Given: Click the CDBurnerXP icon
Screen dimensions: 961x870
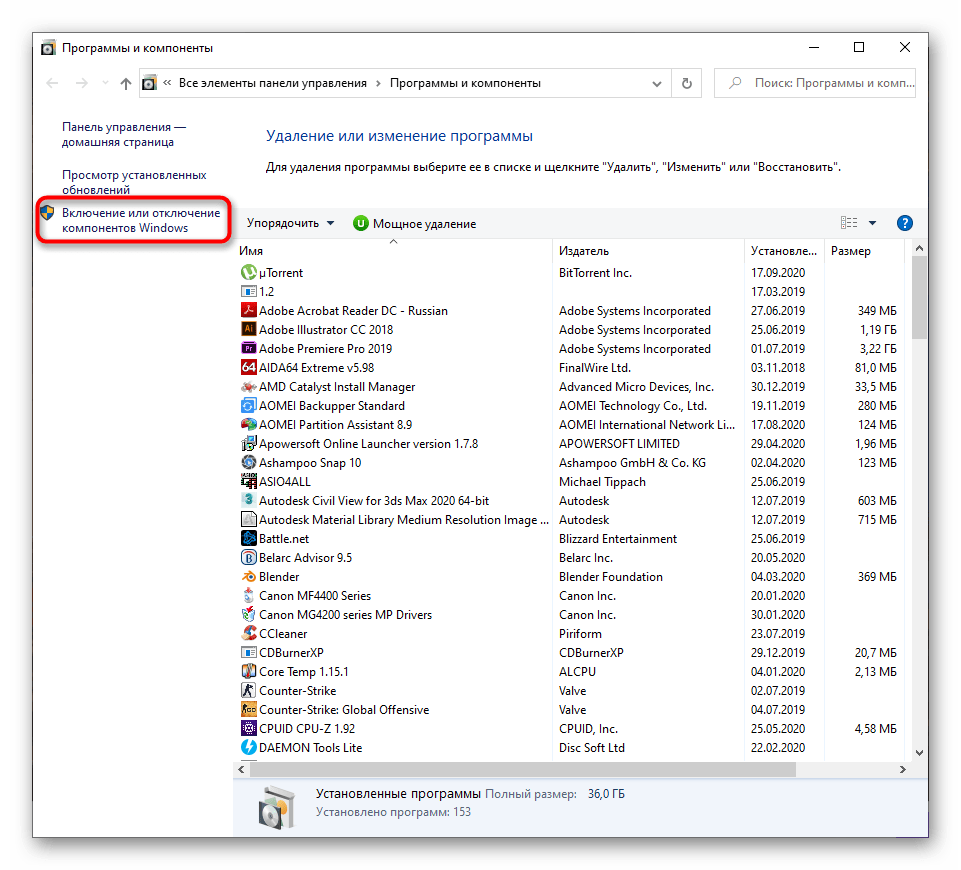Looking at the screenshot, I should (x=248, y=652).
